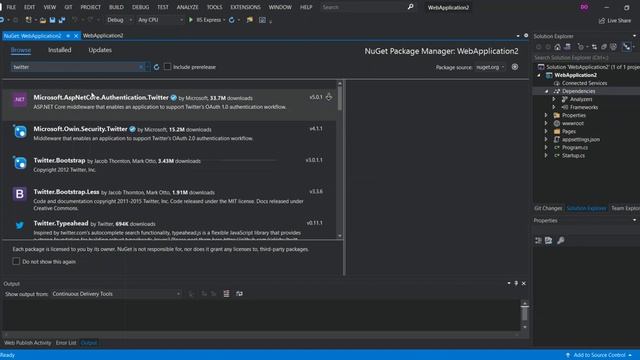Image resolution: width=640 pixels, height=360 pixels.
Task: Click the Output panel vertical scrollbar
Action: point(525,316)
